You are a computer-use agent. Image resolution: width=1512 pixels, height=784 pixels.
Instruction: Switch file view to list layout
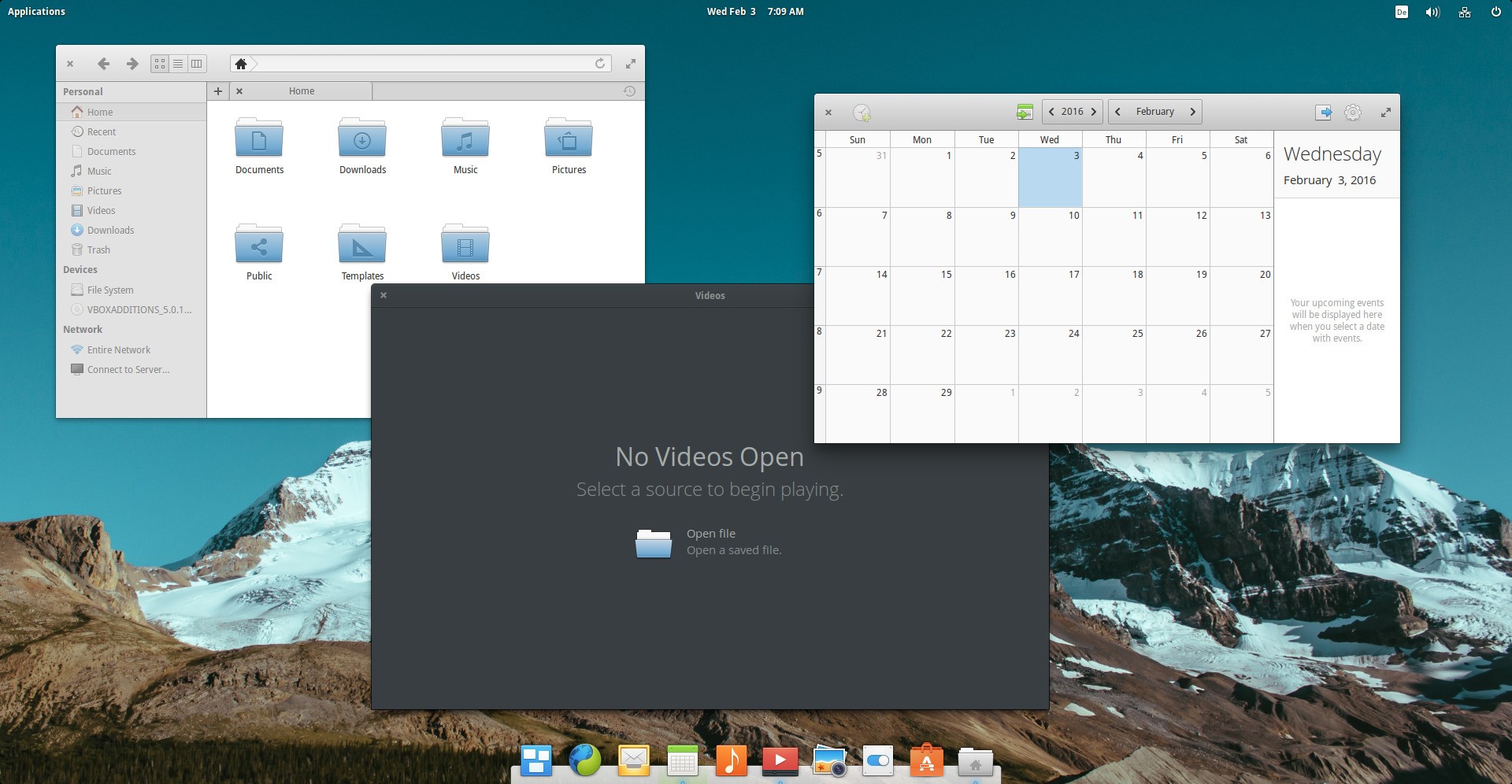click(x=178, y=64)
